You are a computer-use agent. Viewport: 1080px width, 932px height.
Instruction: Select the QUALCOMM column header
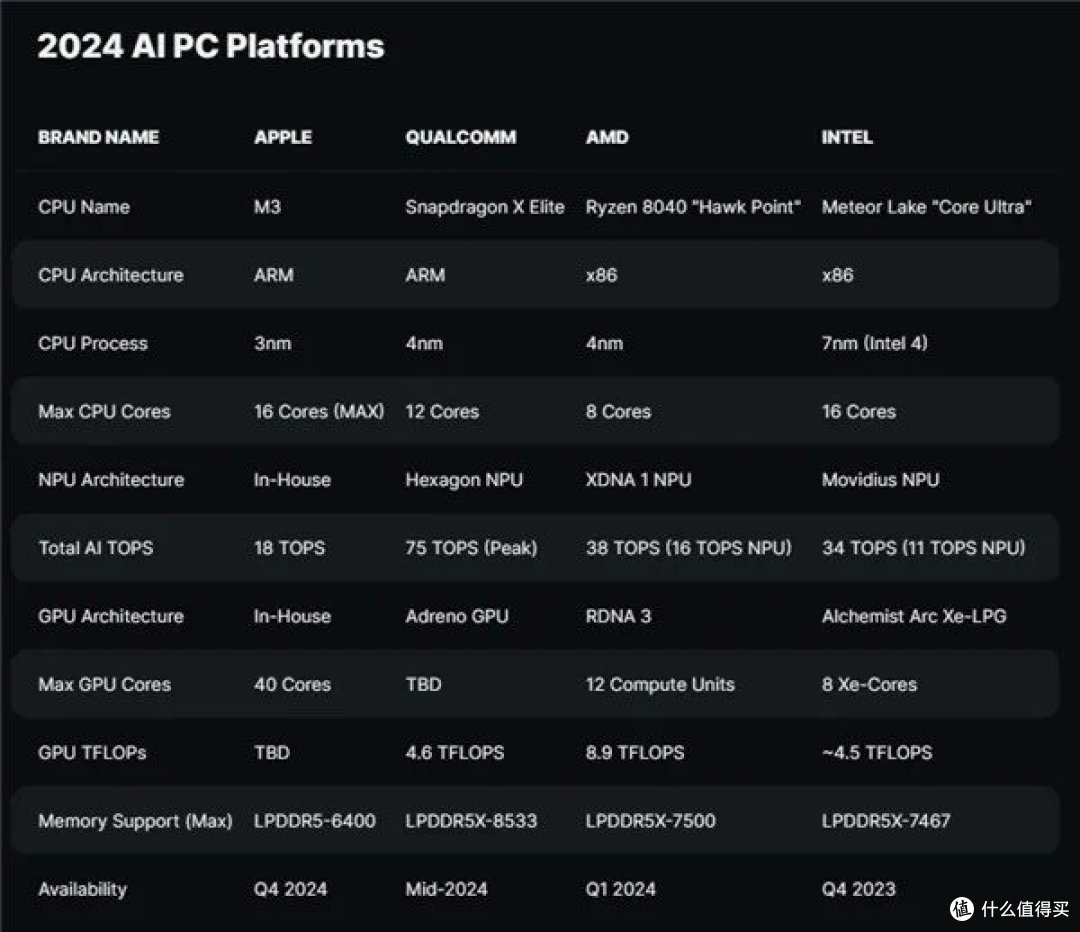(x=460, y=137)
